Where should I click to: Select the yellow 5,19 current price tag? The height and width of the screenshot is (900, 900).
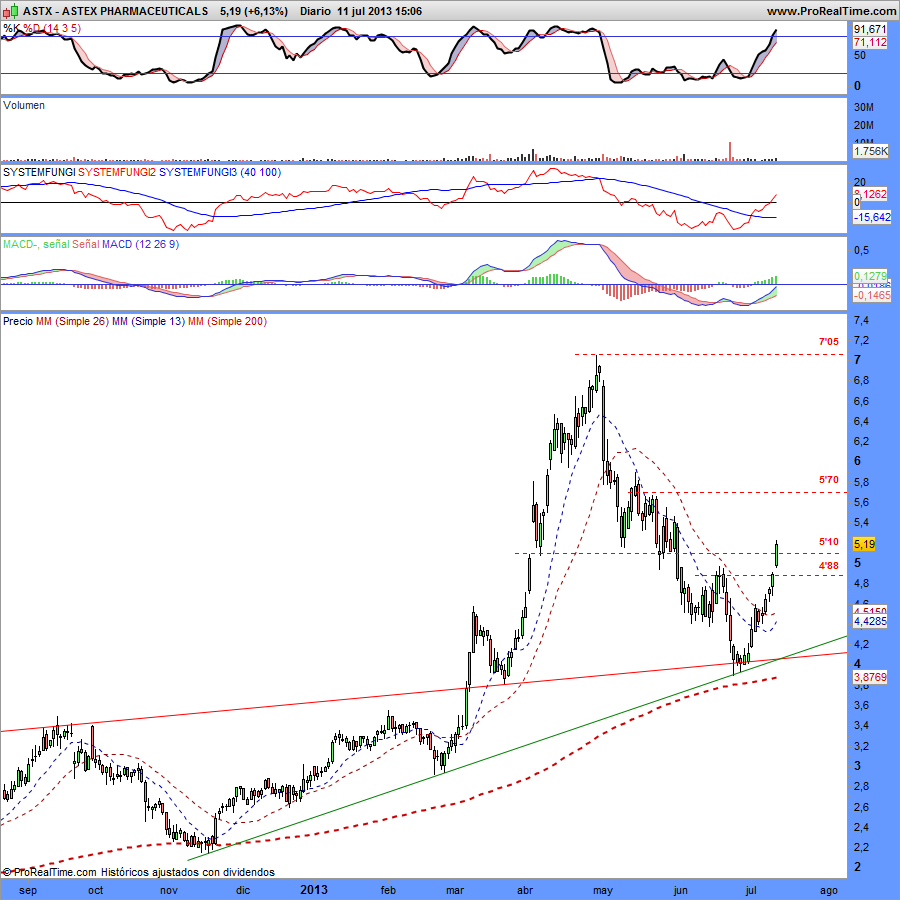tap(864, 544)
